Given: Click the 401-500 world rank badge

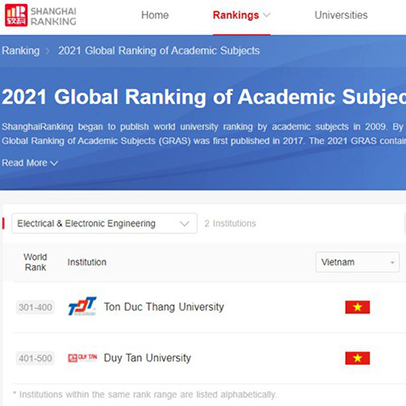Looking at the screenshot, I should [35, 358].
